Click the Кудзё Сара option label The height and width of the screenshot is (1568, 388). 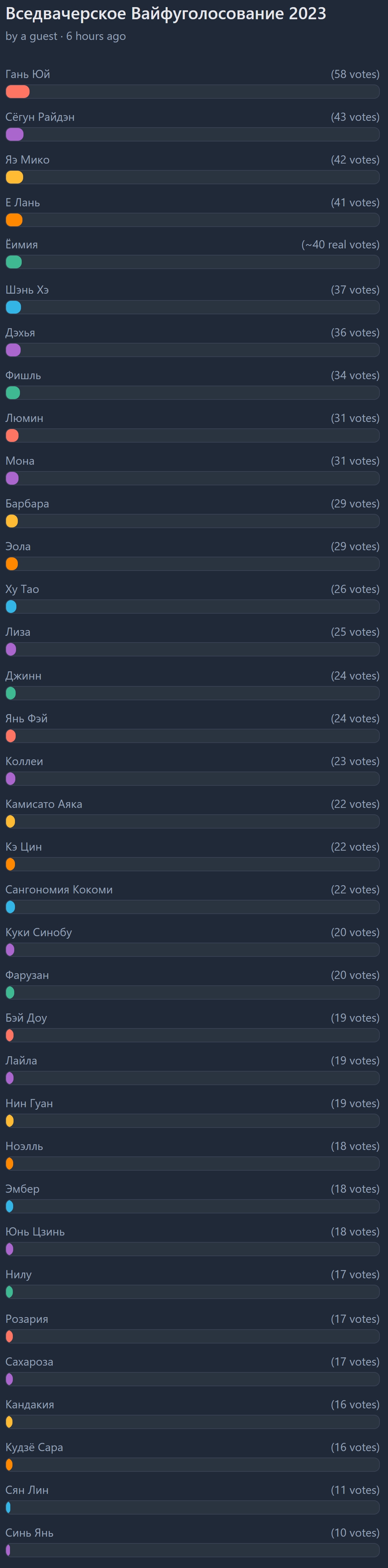[34, 1448]
